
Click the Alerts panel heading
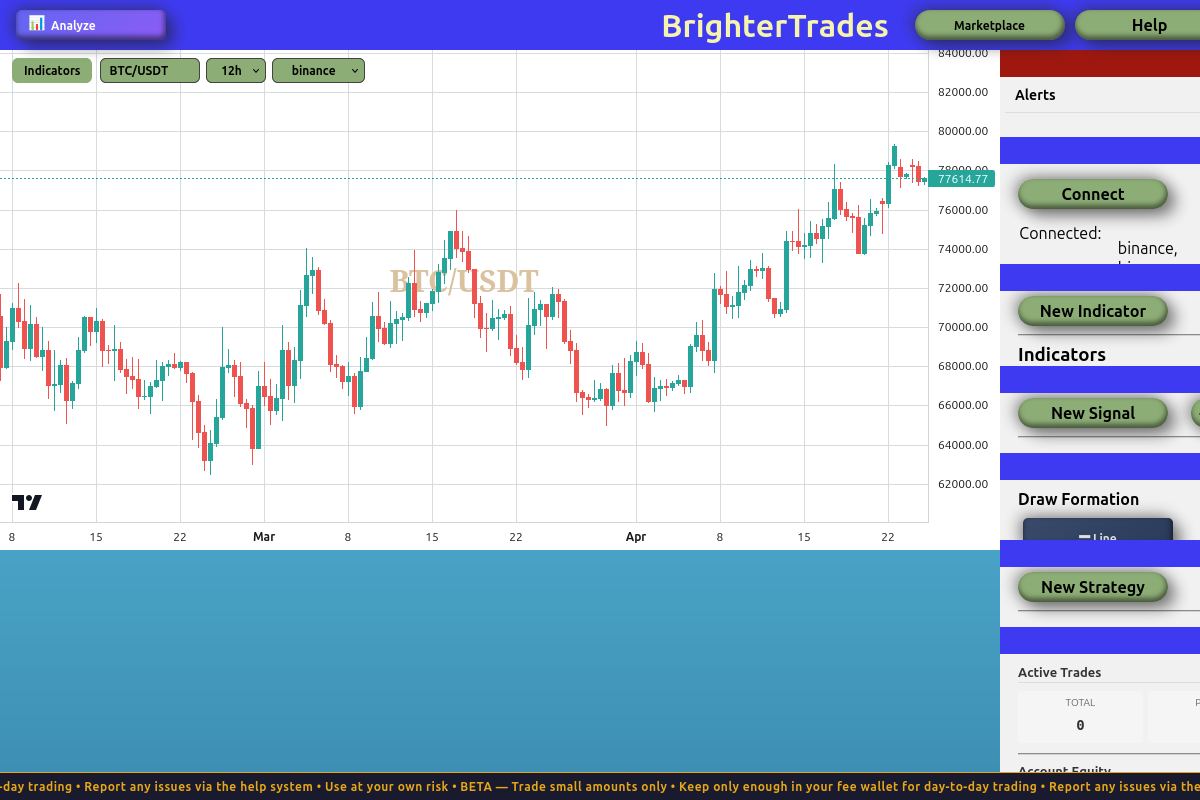pos(1035,95)
